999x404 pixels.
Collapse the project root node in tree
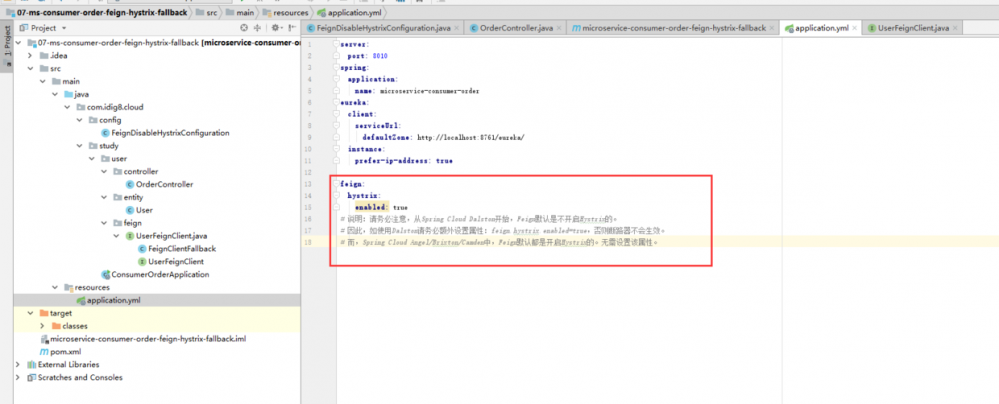click(x=18, y=43)
